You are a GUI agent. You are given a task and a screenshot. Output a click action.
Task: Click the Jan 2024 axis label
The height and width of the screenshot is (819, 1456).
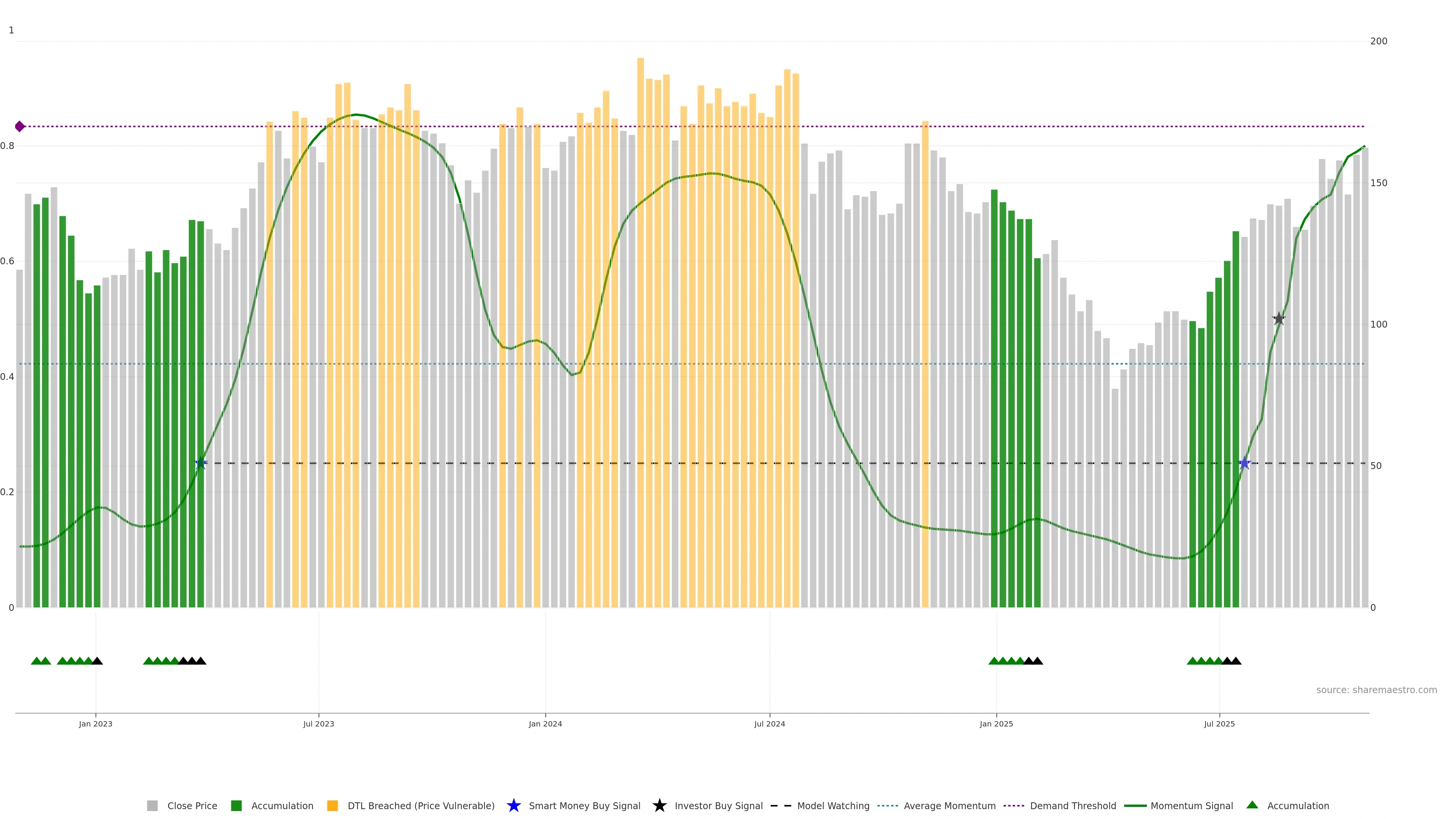(x=545, y=723)
